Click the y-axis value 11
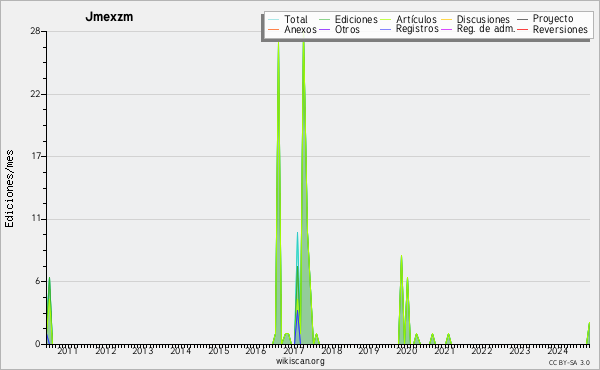This screenshot has width=600, height=370. (36, 219)
